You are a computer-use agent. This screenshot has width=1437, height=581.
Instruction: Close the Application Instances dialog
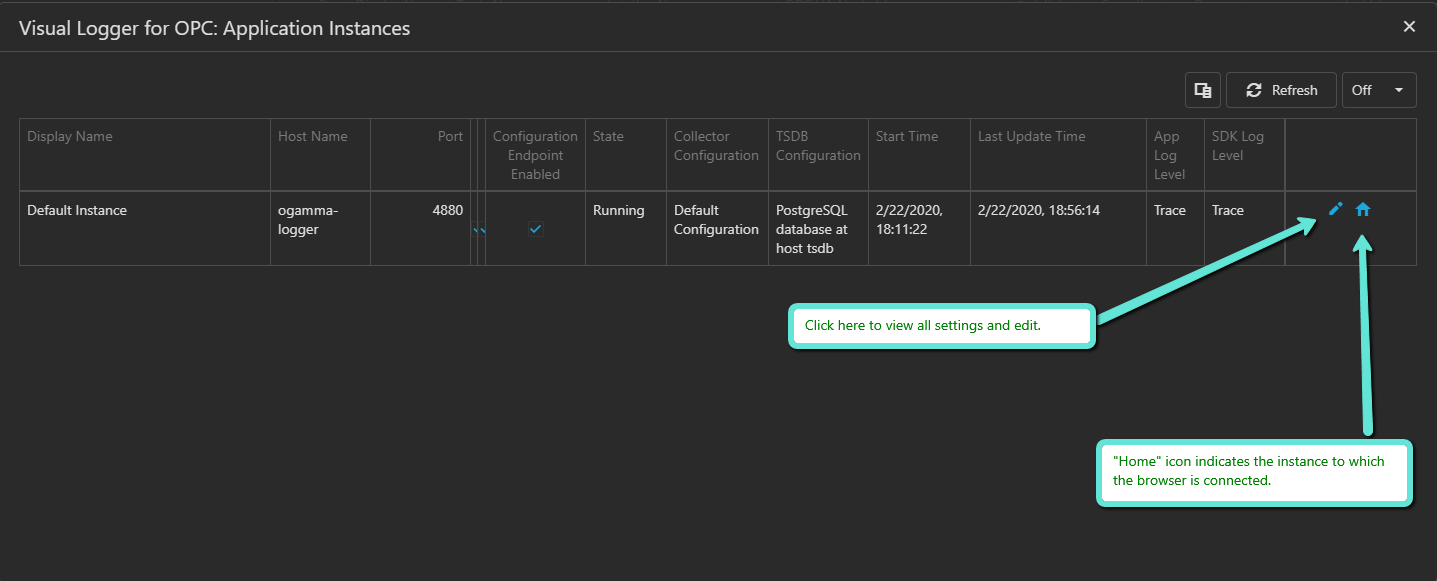click(1409, 27)
